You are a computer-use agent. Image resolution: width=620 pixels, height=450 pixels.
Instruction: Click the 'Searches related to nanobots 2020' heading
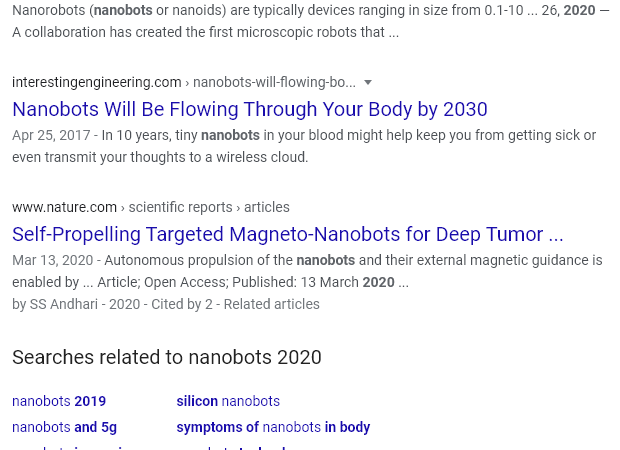coord(167,357)
